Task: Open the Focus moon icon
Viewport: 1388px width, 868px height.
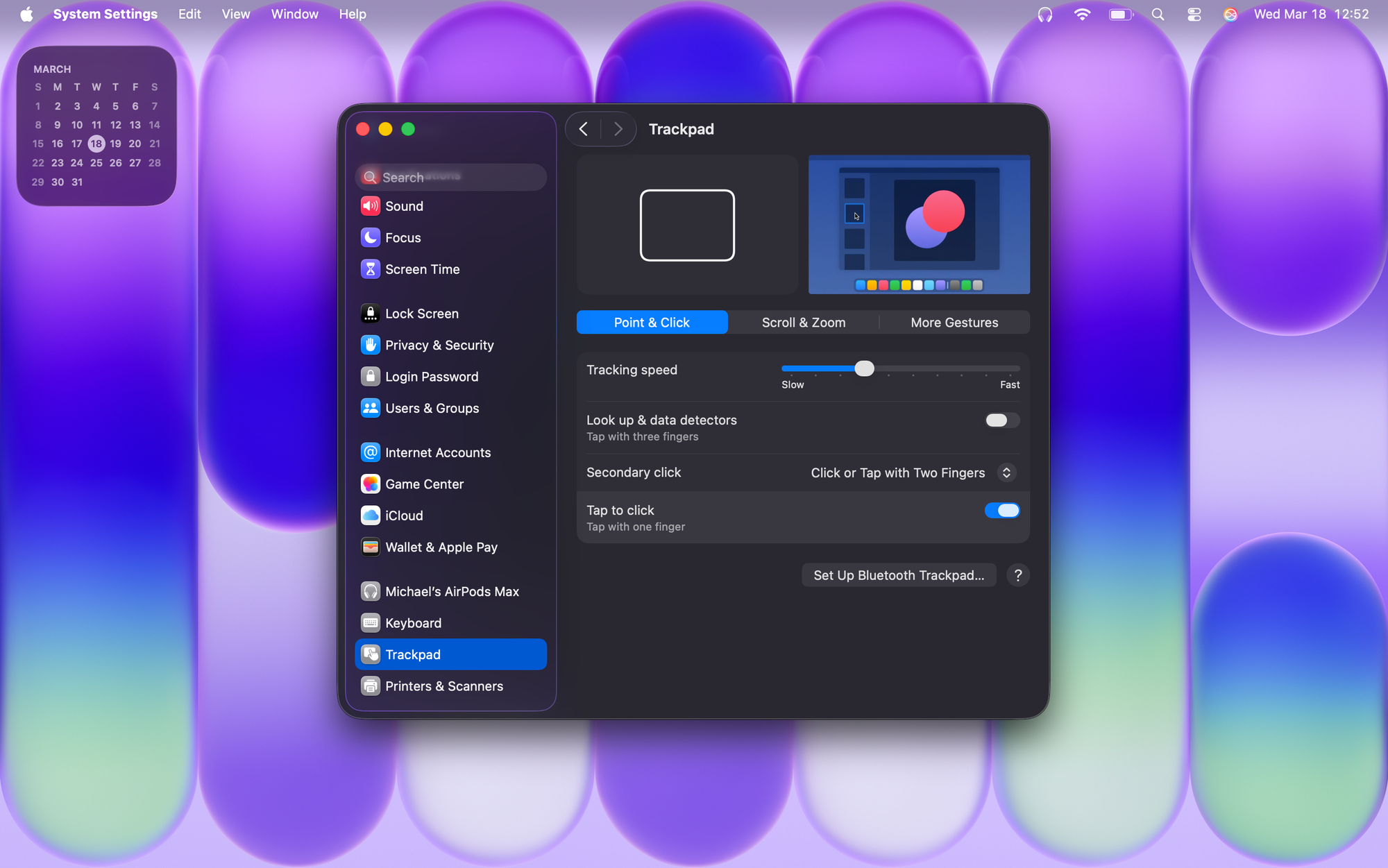Action: 370,237
